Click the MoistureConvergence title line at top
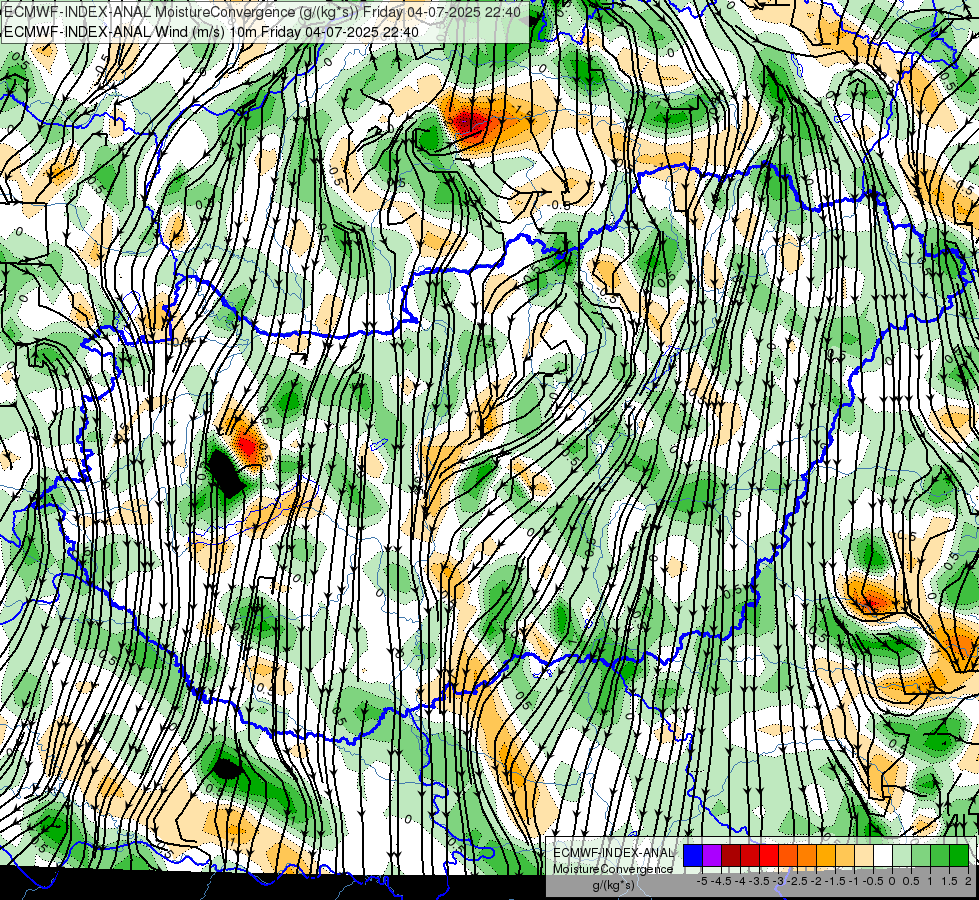Image resolution: width=979 pixels, height=900 pixels. [x=262, y=11]
